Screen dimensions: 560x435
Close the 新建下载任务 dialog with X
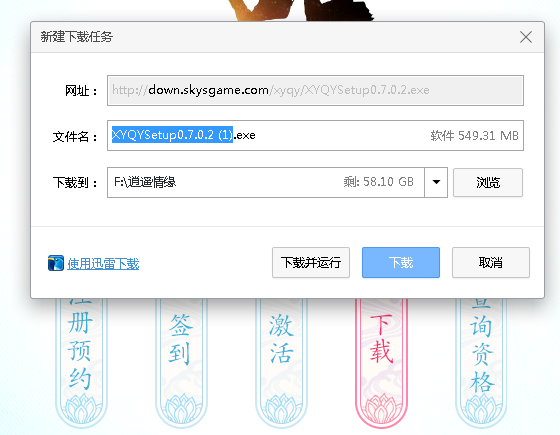tap(526, 37)
